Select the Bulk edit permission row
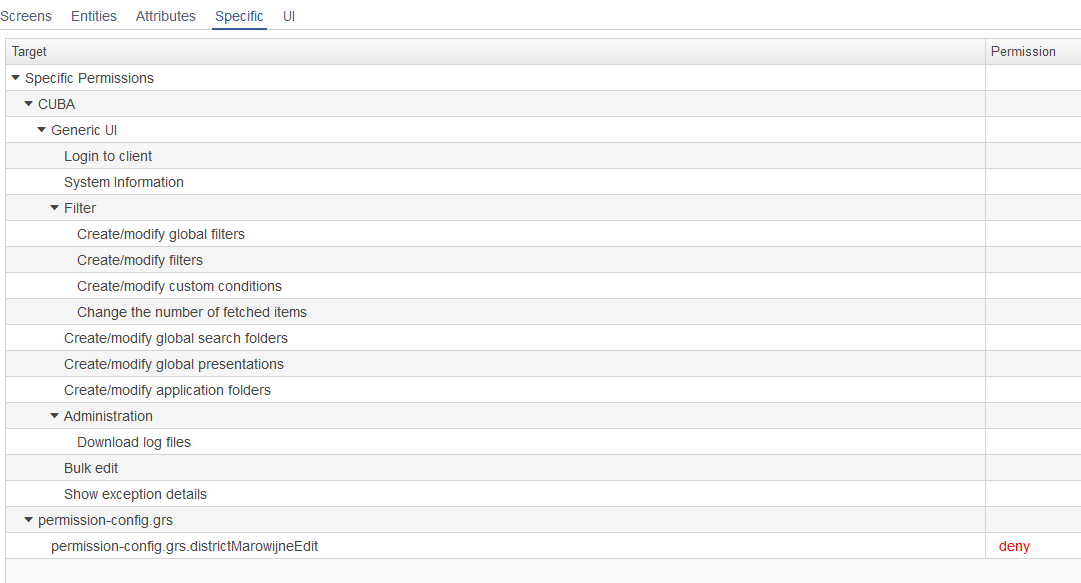This screenshot has width=1081, height=583. coord(496,468)
